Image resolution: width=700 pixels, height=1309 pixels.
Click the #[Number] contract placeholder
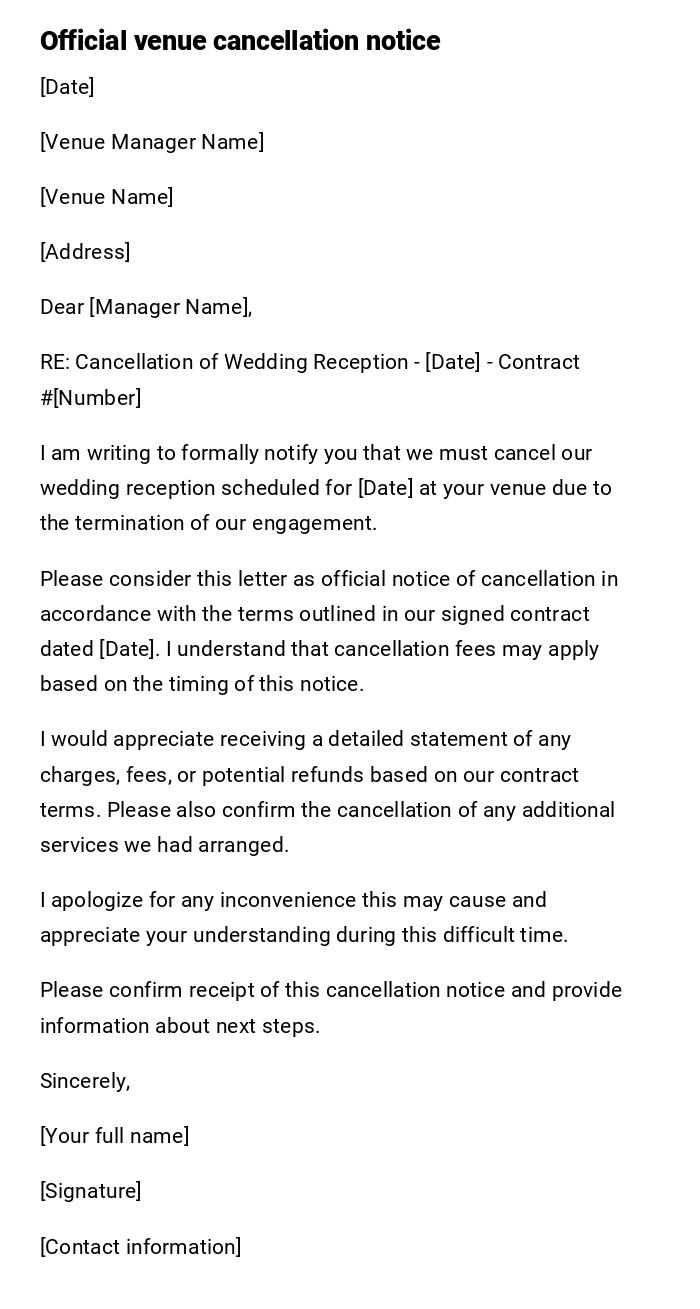pos(91,398)
